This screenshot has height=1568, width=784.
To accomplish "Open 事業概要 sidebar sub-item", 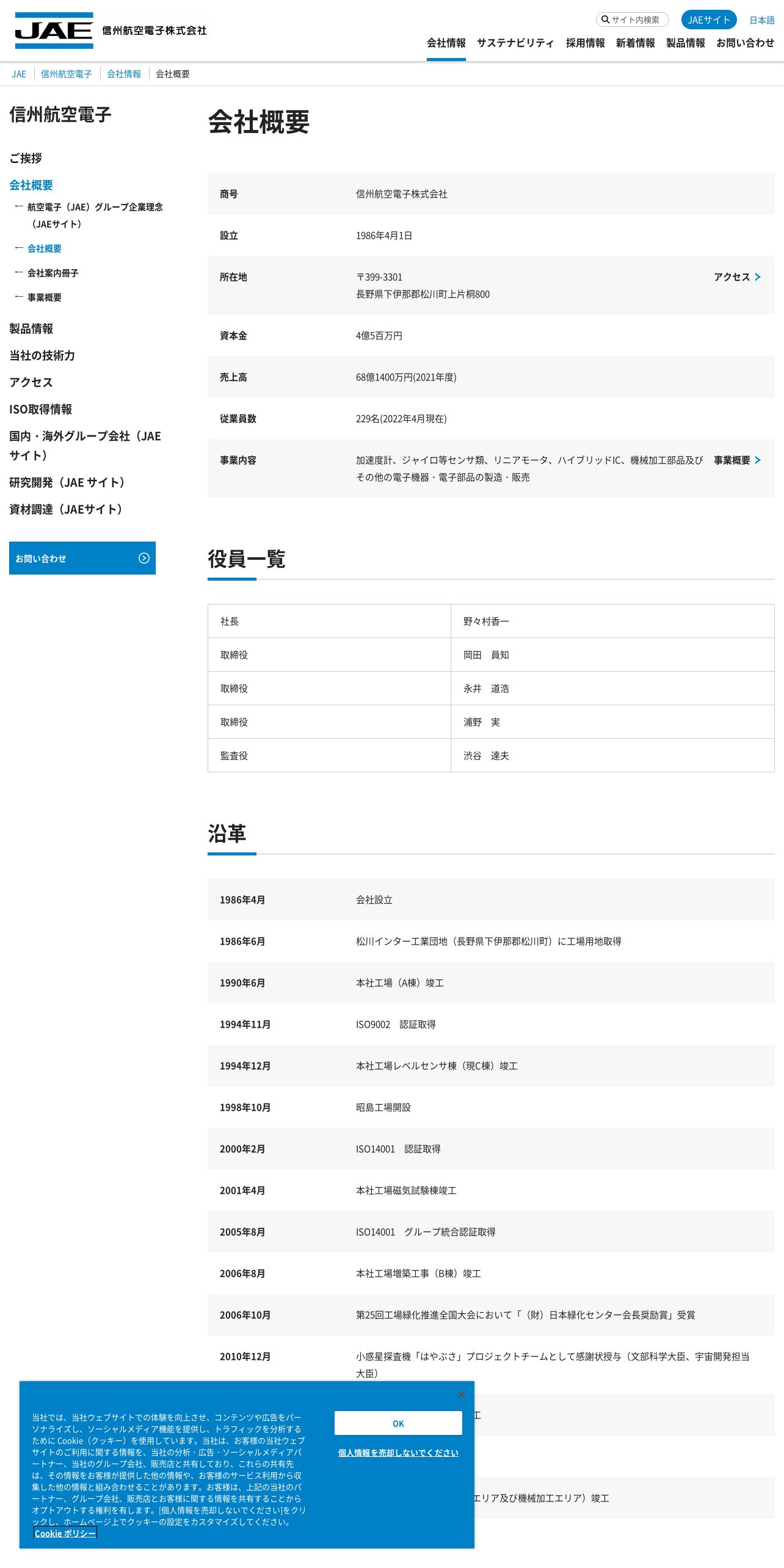I will (x=45, y=297).
